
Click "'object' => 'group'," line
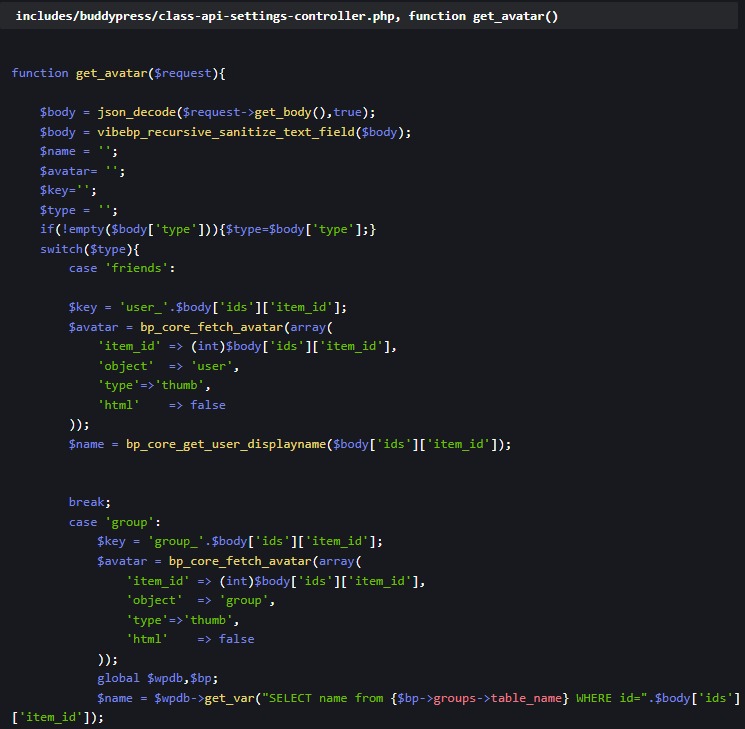point(201,600)
